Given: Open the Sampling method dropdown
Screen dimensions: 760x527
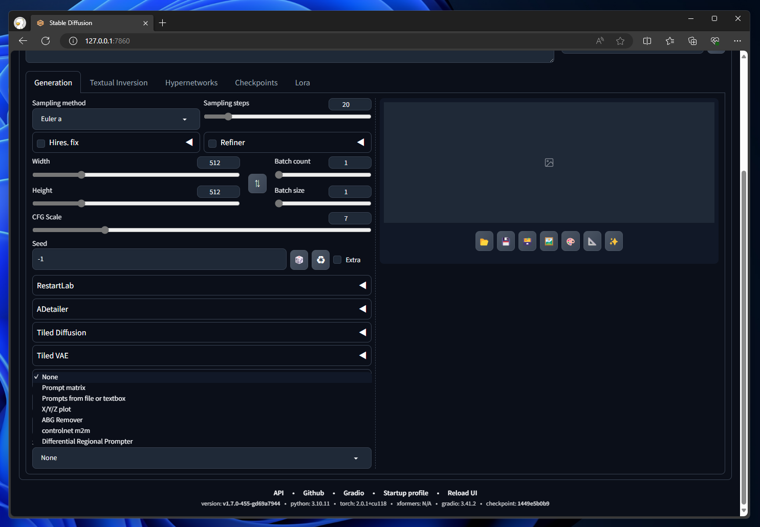Looking at the screenshot, I should 116,119.
